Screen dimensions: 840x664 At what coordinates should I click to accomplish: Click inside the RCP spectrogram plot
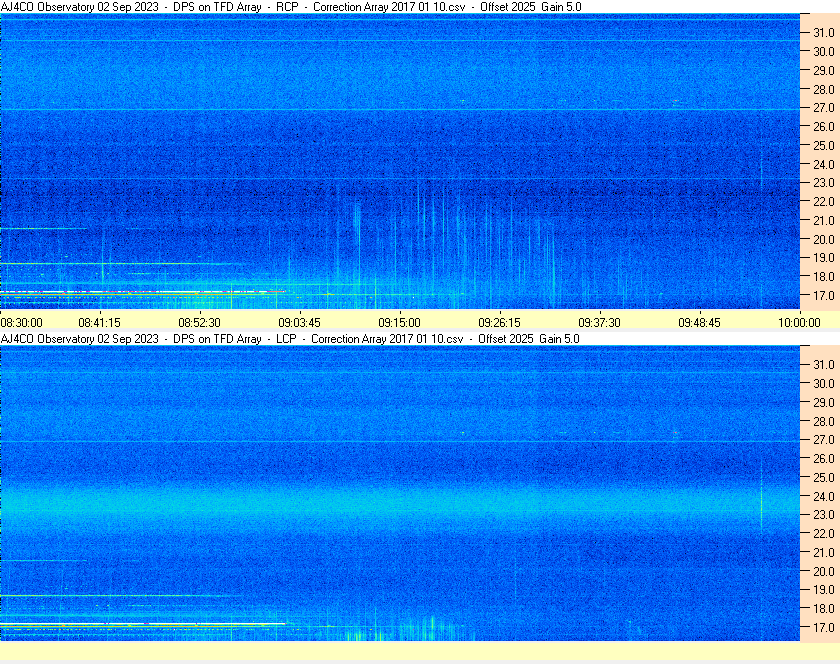point(400,161)
